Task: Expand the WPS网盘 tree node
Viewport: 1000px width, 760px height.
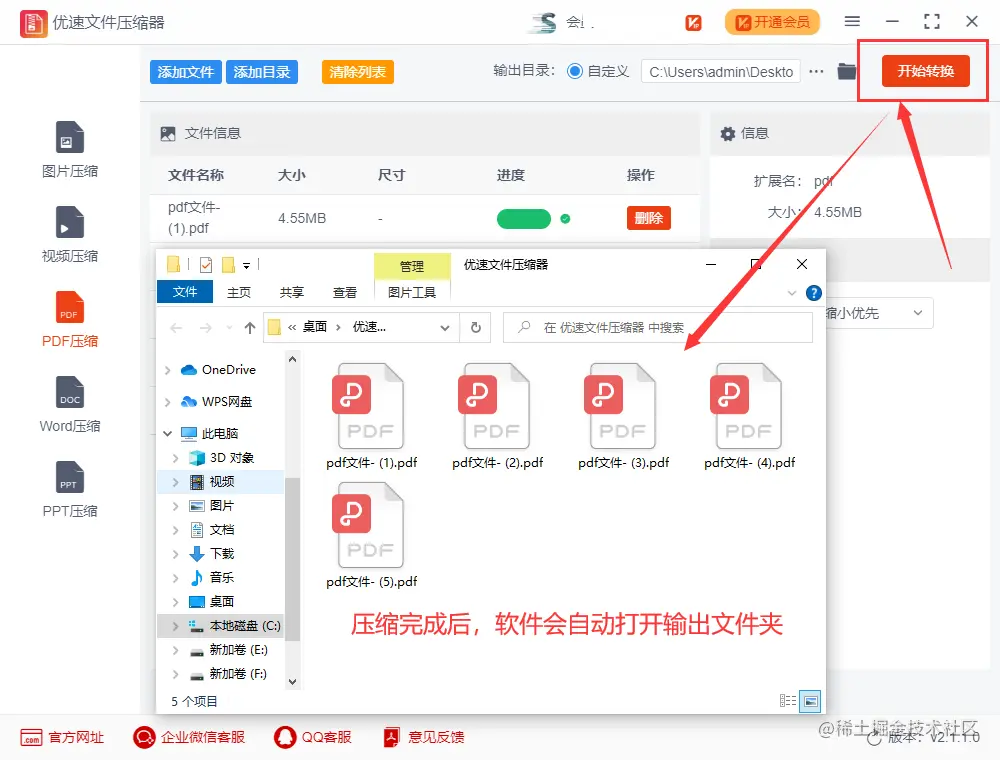Action: (168, 402)
